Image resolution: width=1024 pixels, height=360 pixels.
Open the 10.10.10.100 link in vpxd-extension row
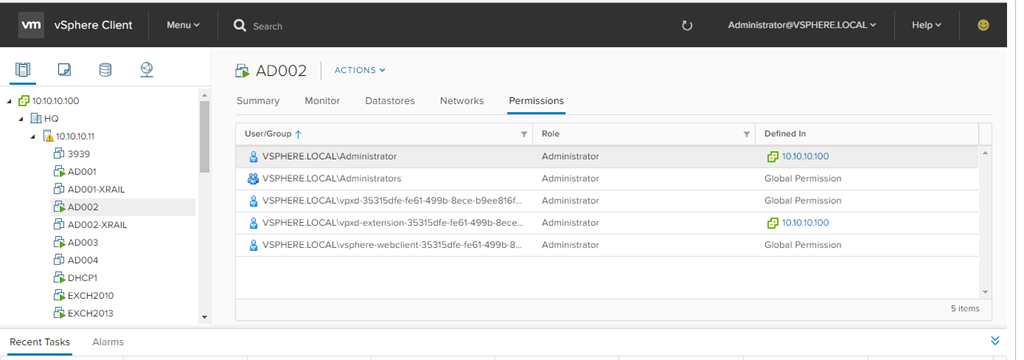pos(805,223)
